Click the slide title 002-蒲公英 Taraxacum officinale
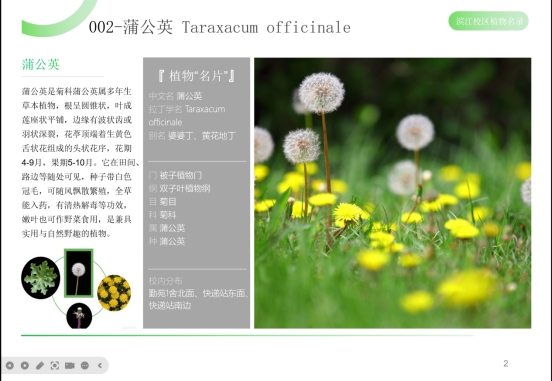 (x=219, y=27)
